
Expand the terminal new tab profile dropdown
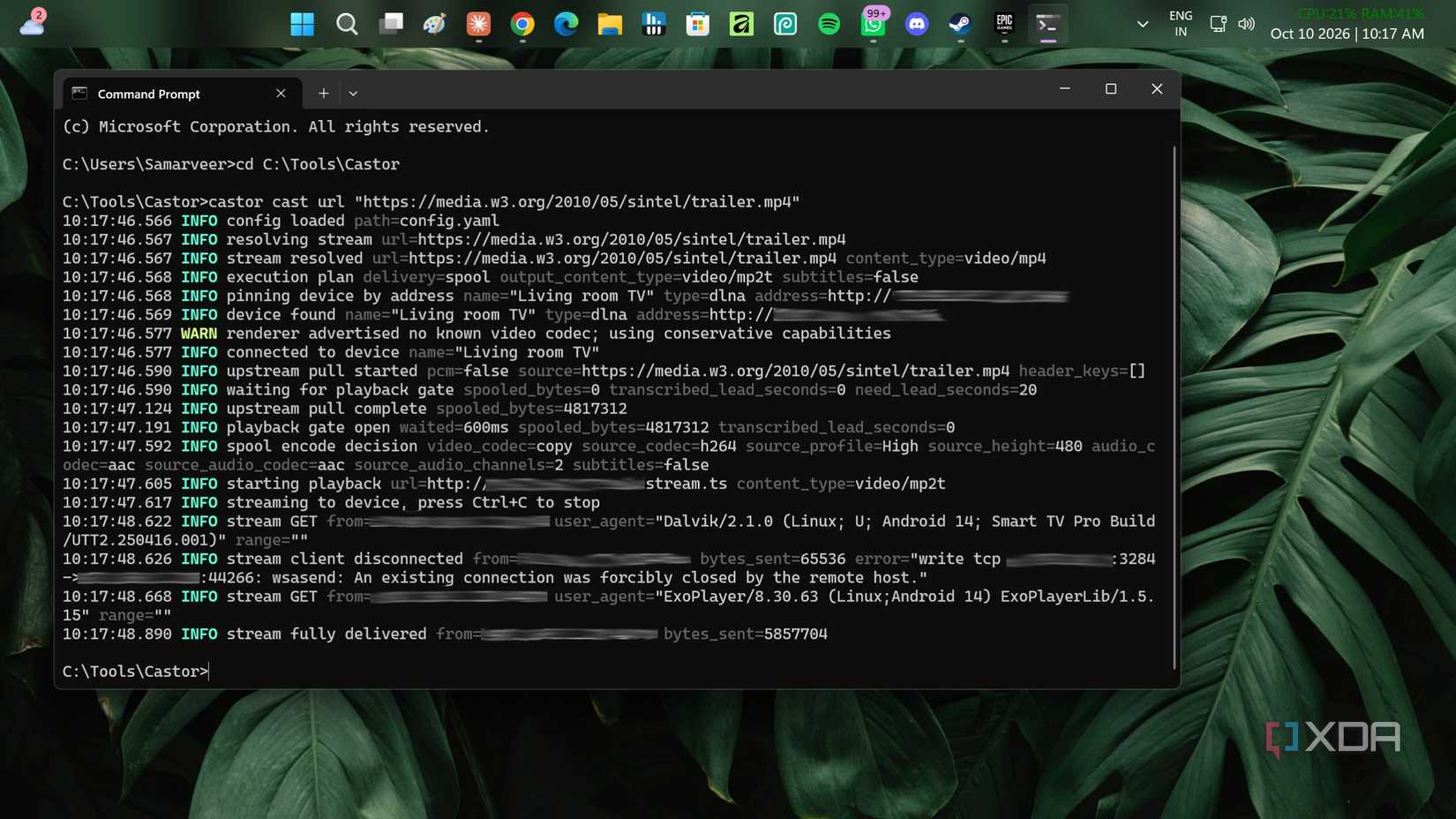[353, 94]
